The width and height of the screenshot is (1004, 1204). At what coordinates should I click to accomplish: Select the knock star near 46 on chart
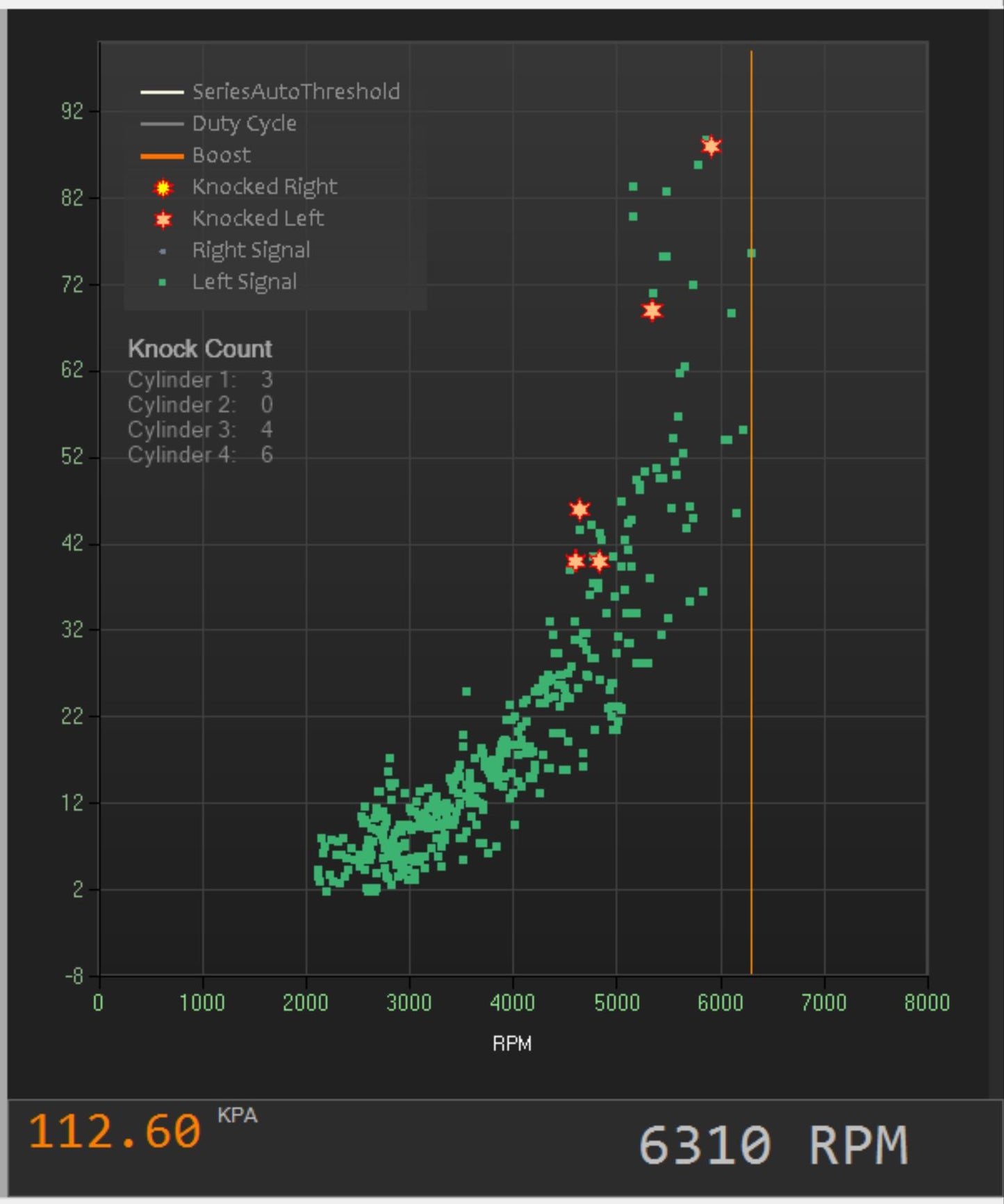579,510
